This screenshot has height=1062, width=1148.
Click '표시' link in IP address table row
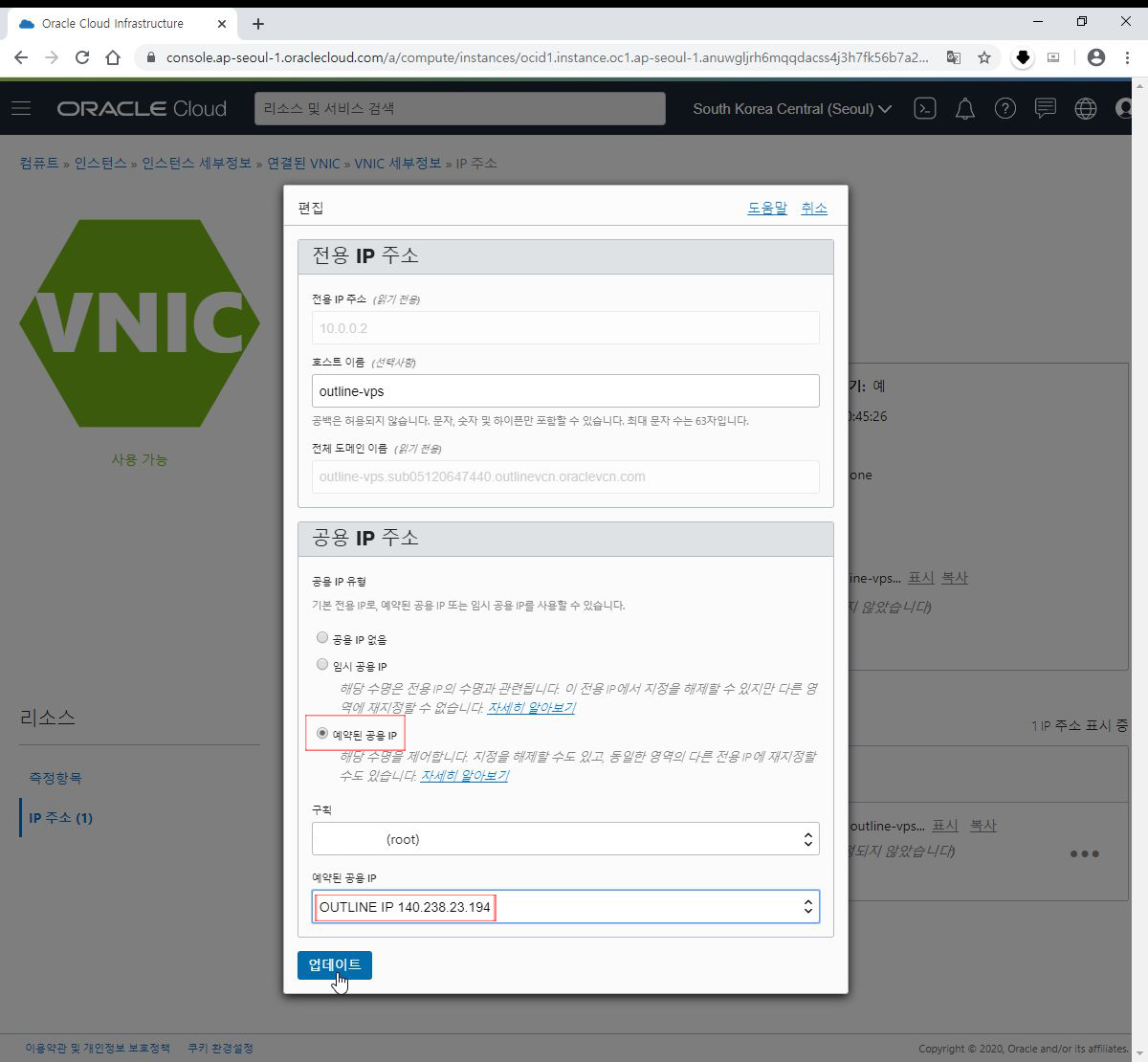click(x=945, y=825)
